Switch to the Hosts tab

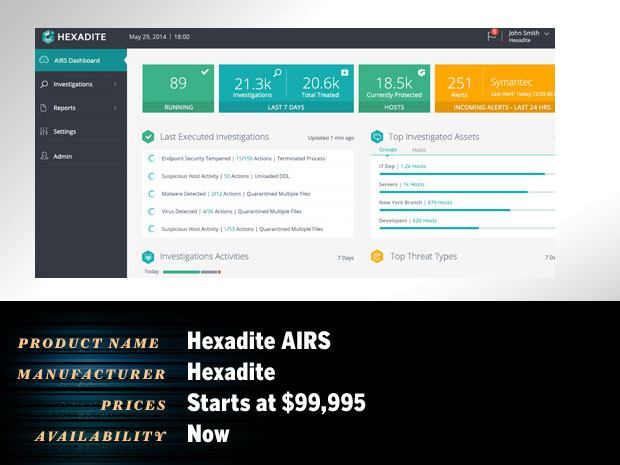419,150
